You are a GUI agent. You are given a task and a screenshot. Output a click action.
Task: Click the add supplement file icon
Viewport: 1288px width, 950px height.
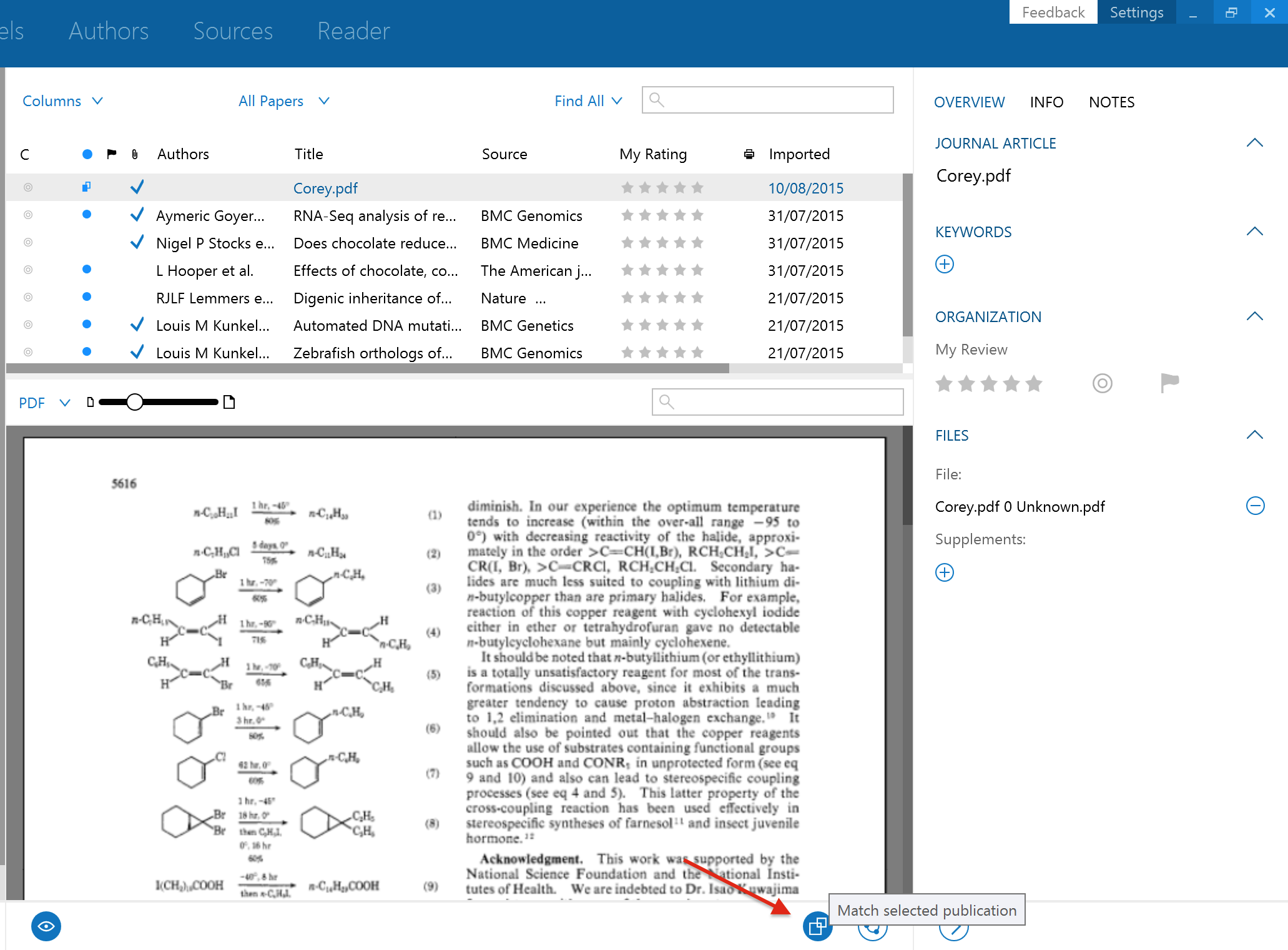tap(944, 572)
